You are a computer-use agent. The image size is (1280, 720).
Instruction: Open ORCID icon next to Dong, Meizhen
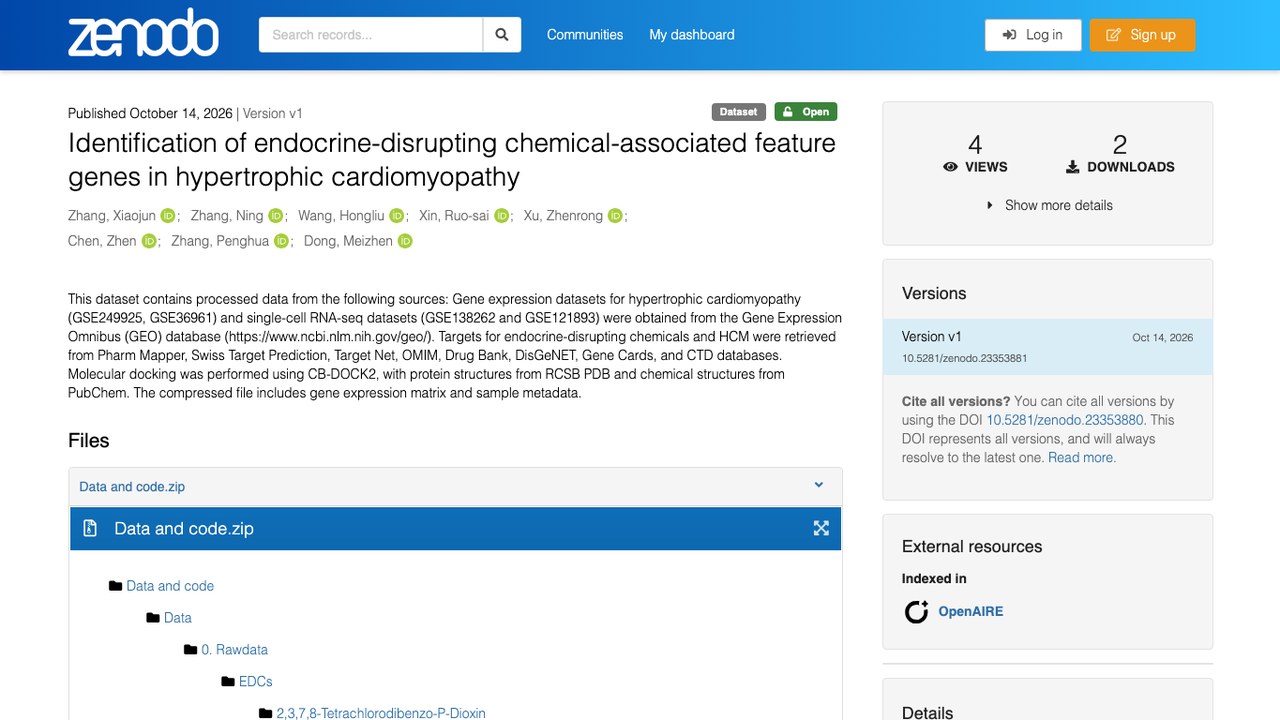pos(405,241)
